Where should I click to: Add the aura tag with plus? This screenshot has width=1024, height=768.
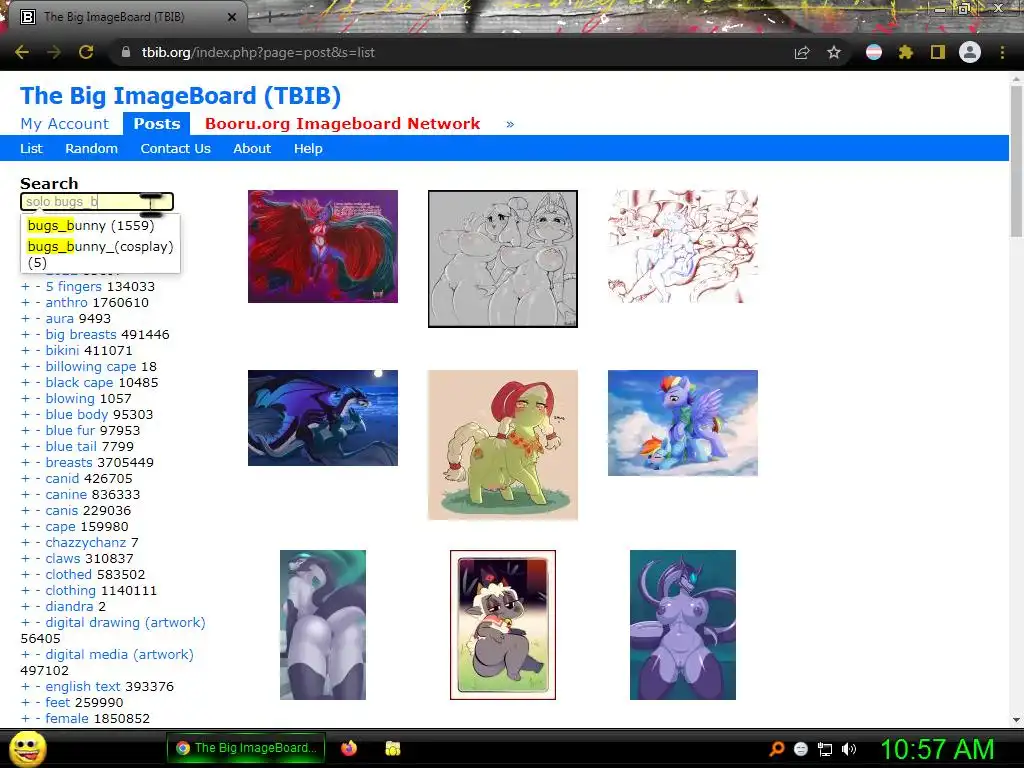click(25, 319)
